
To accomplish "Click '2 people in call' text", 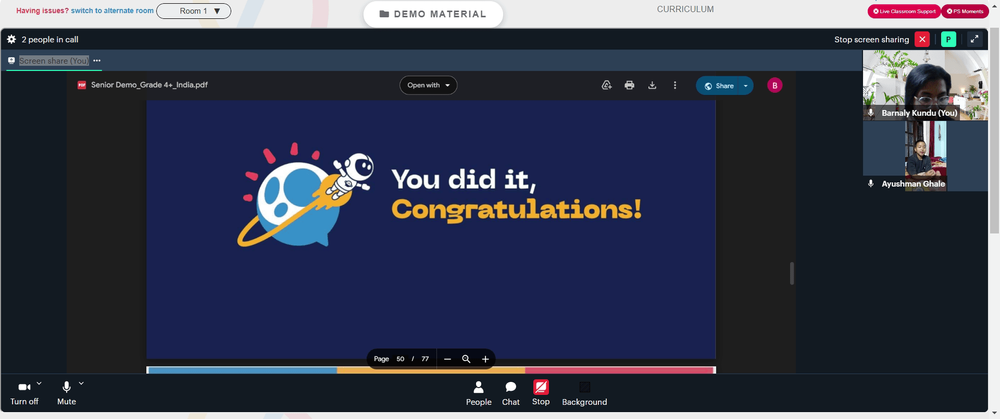I will (x=50, y=40).
